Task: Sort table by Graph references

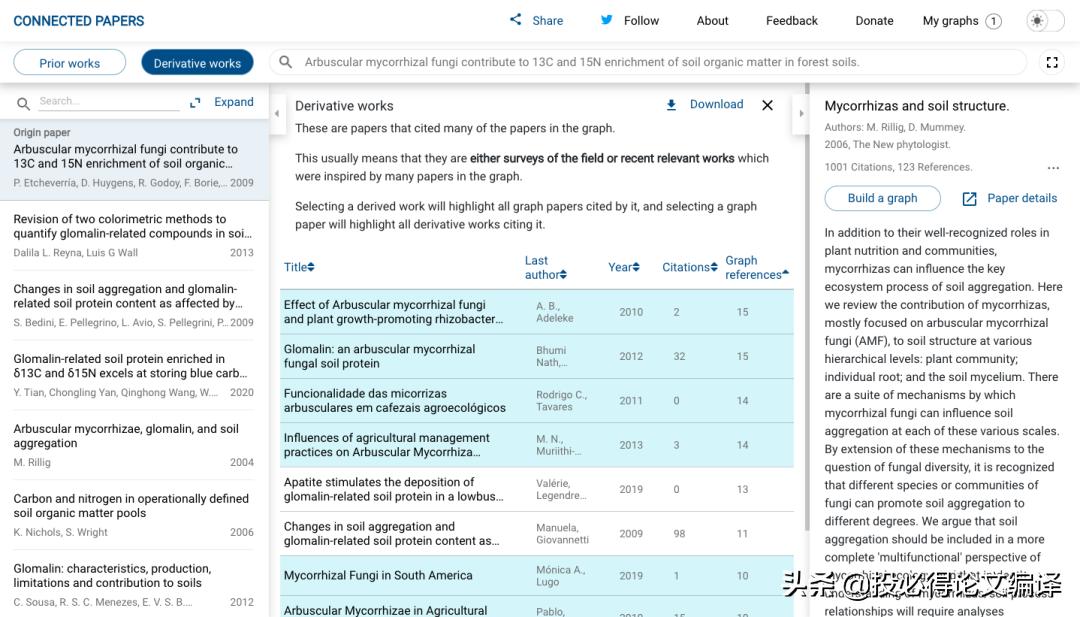Action: point(757,267)
